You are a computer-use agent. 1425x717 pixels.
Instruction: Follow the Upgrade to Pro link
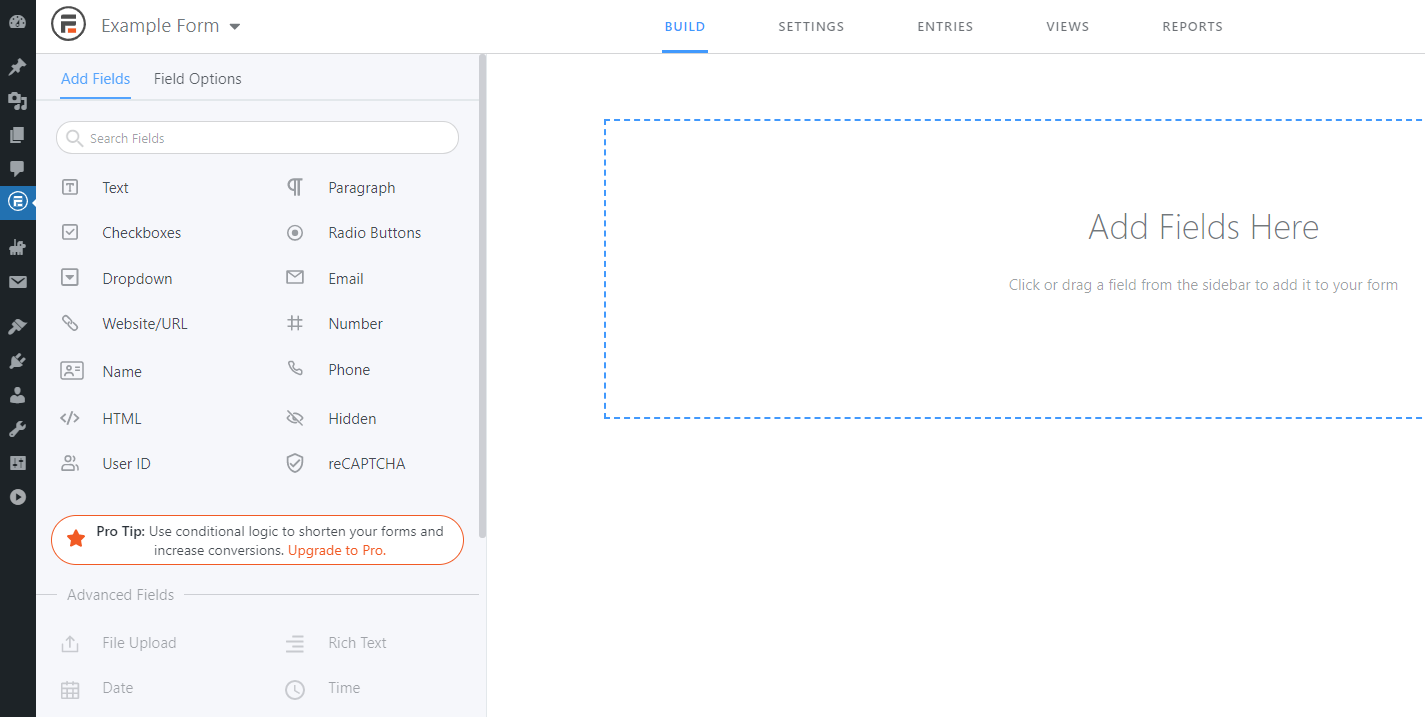[x=337, y=550]
